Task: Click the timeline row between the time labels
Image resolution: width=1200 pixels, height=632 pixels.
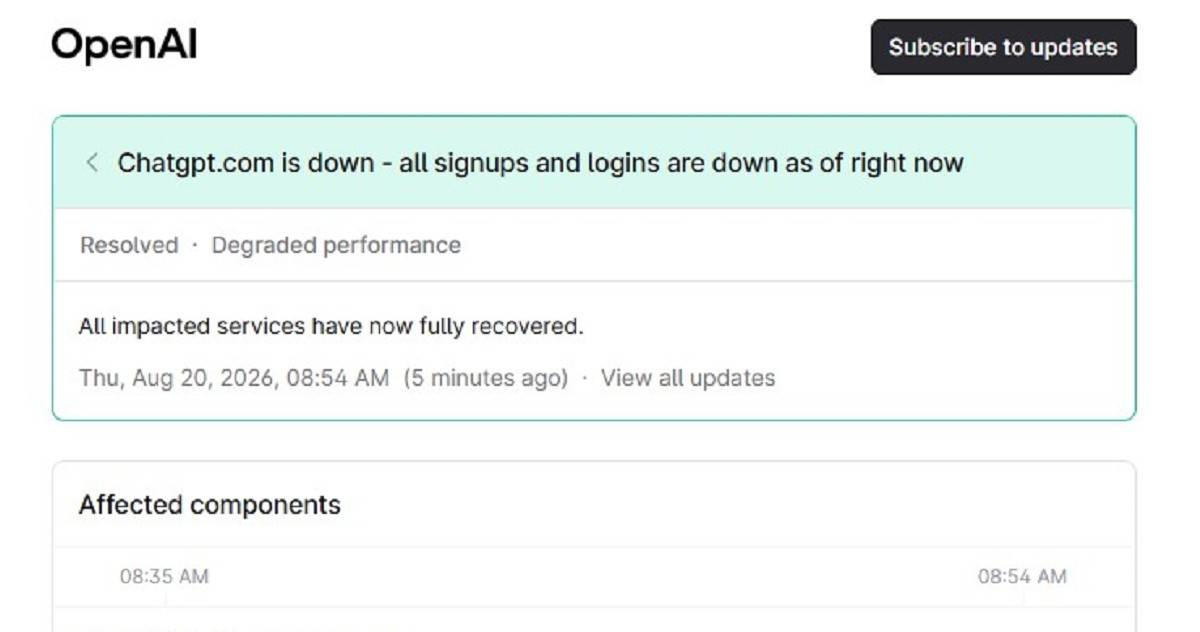Action: pyautogui.click(x=594, y=577)
